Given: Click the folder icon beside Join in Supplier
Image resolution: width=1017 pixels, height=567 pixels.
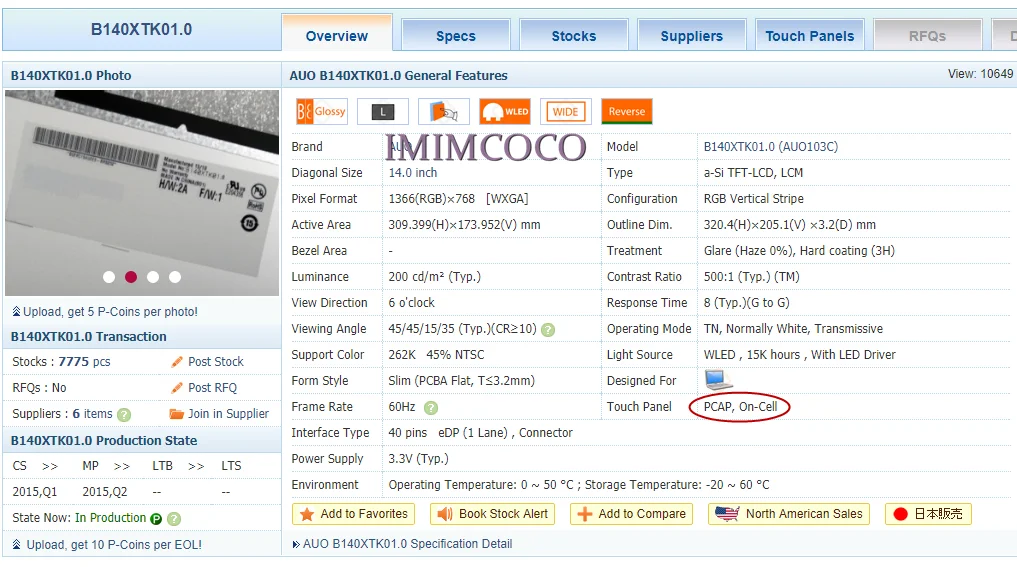Looking at the screenshot, I should click(176, 414).
